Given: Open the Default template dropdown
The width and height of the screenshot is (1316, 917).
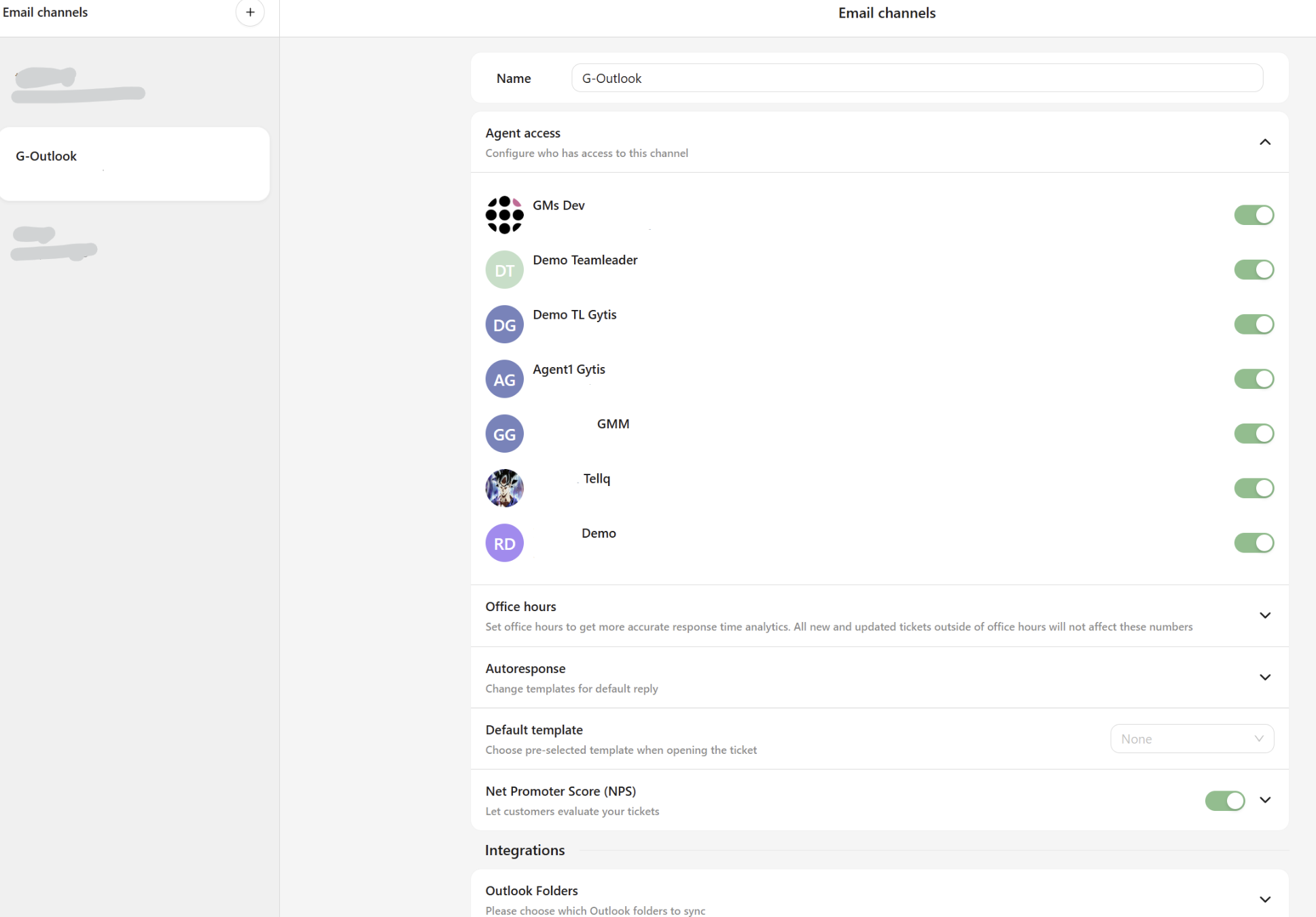Looking at the screenshot, I should tap(1191, 739).
